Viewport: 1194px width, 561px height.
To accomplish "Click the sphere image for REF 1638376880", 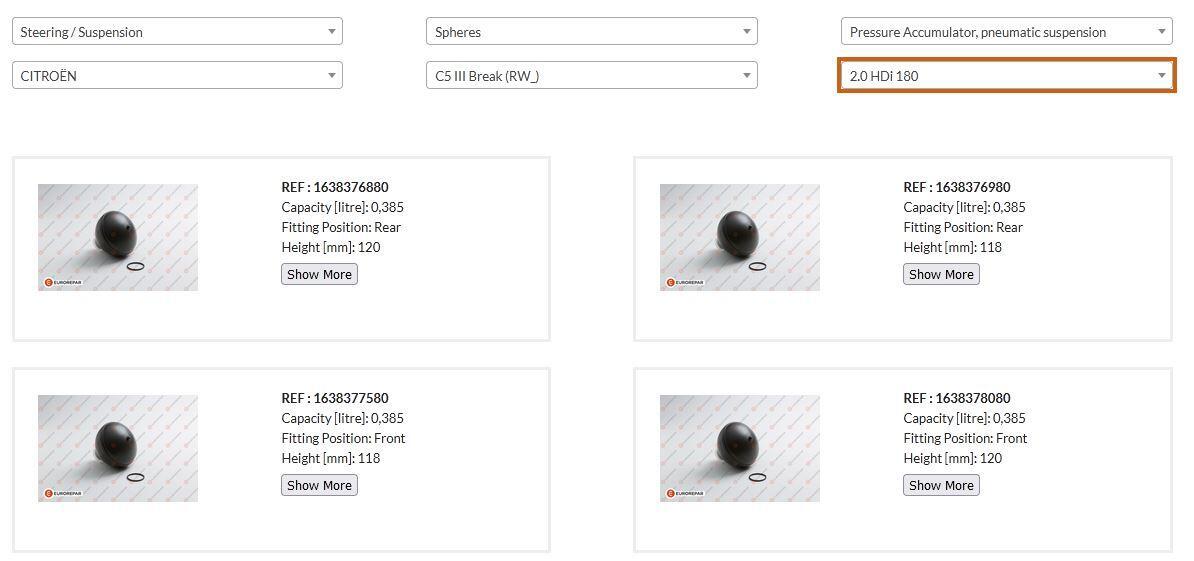I will pos(118,237).
